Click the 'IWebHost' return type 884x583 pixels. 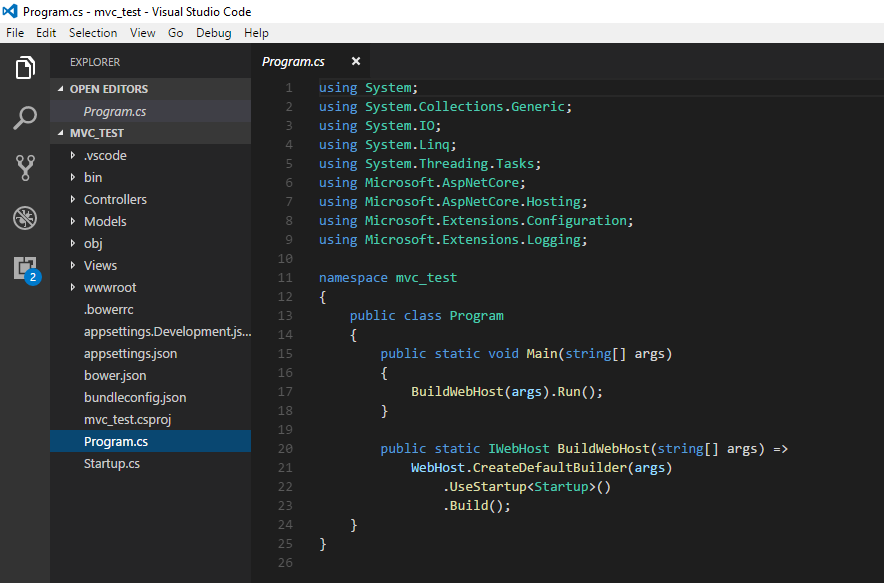518,449
